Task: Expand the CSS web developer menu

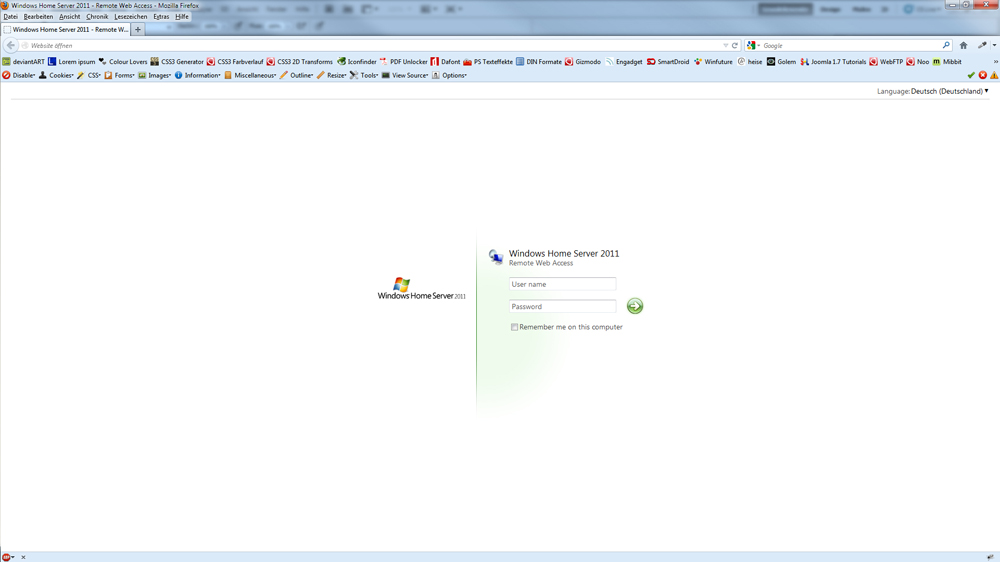Action: pyautogui.click(x=89, y=75)
